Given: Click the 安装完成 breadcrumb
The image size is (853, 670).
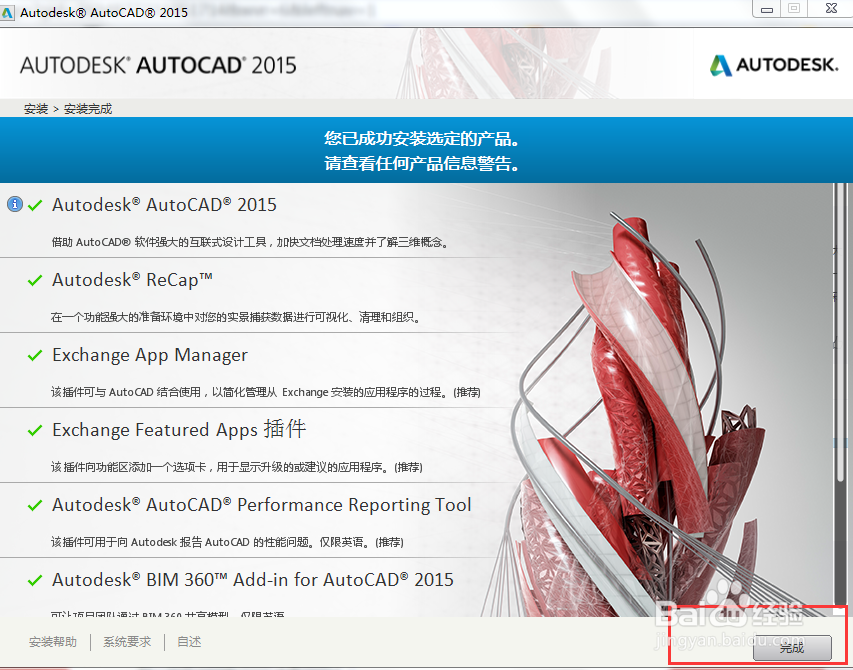Looking at the screenshot, I should [x=88, y=109].
